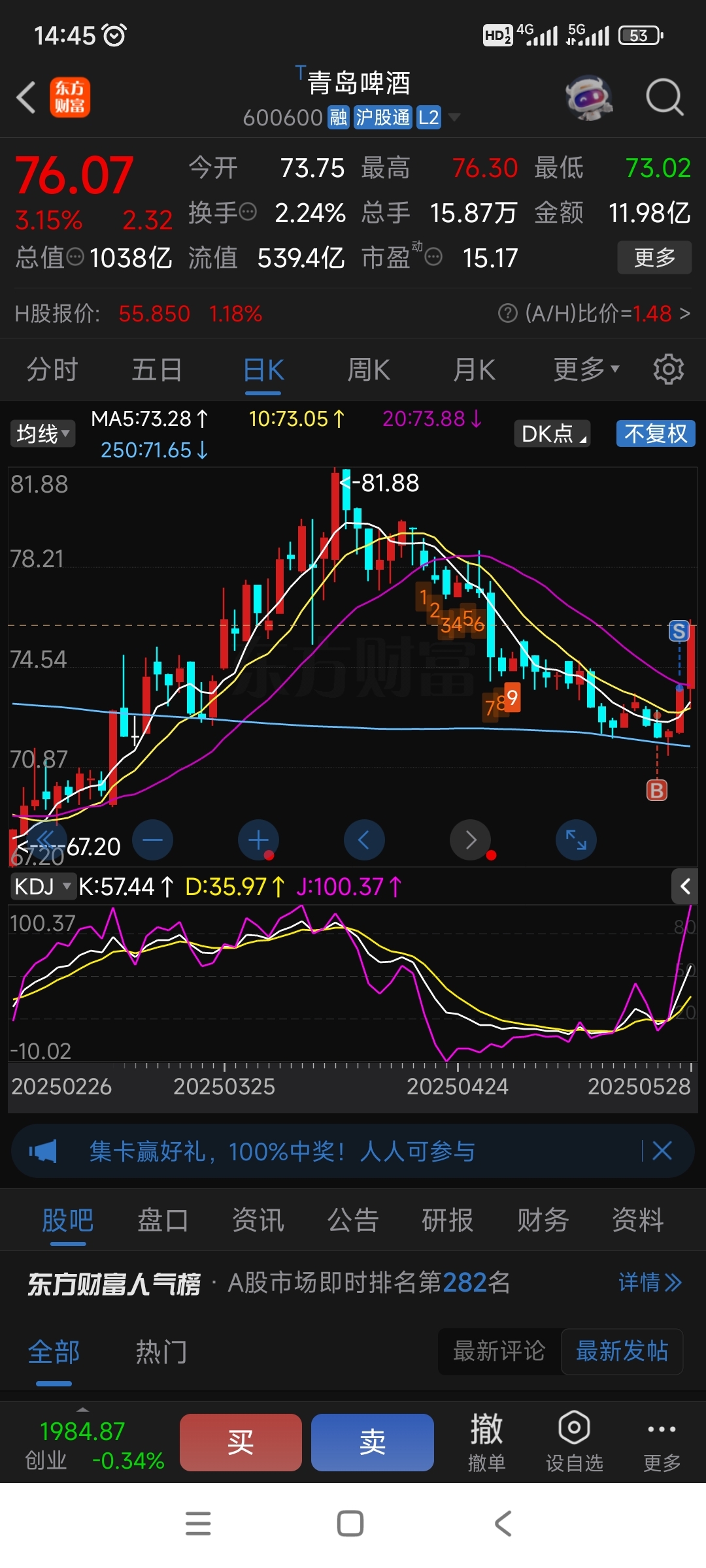706x1568 pixels.
Task: Select 热门 posts filter
Action: point(161,1352)
